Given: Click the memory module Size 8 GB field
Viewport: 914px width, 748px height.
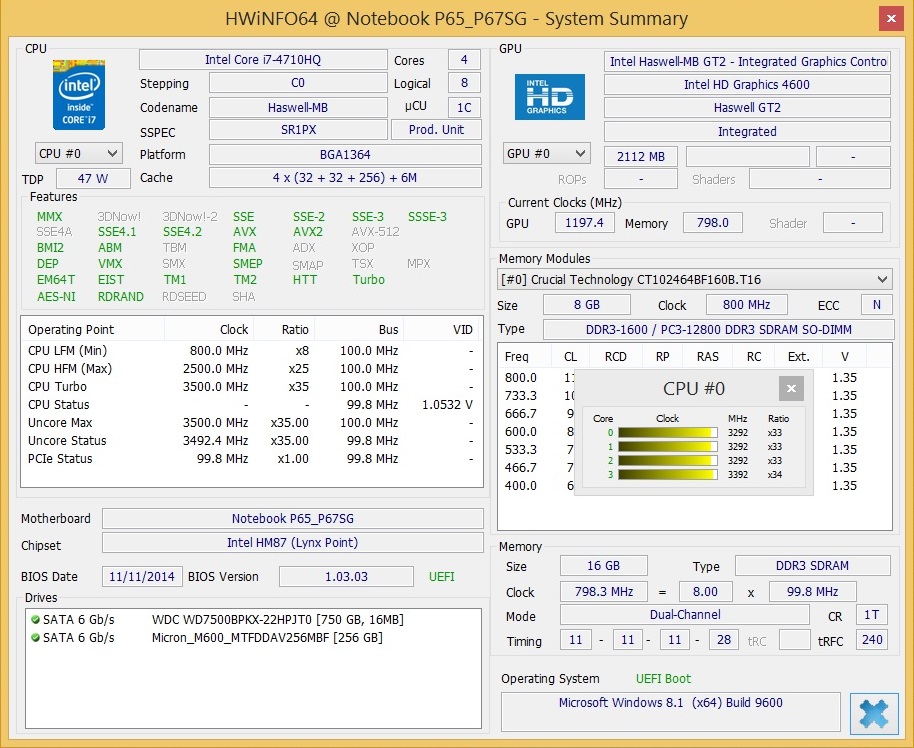Looking at the screenshot, I should coord(587,305).
